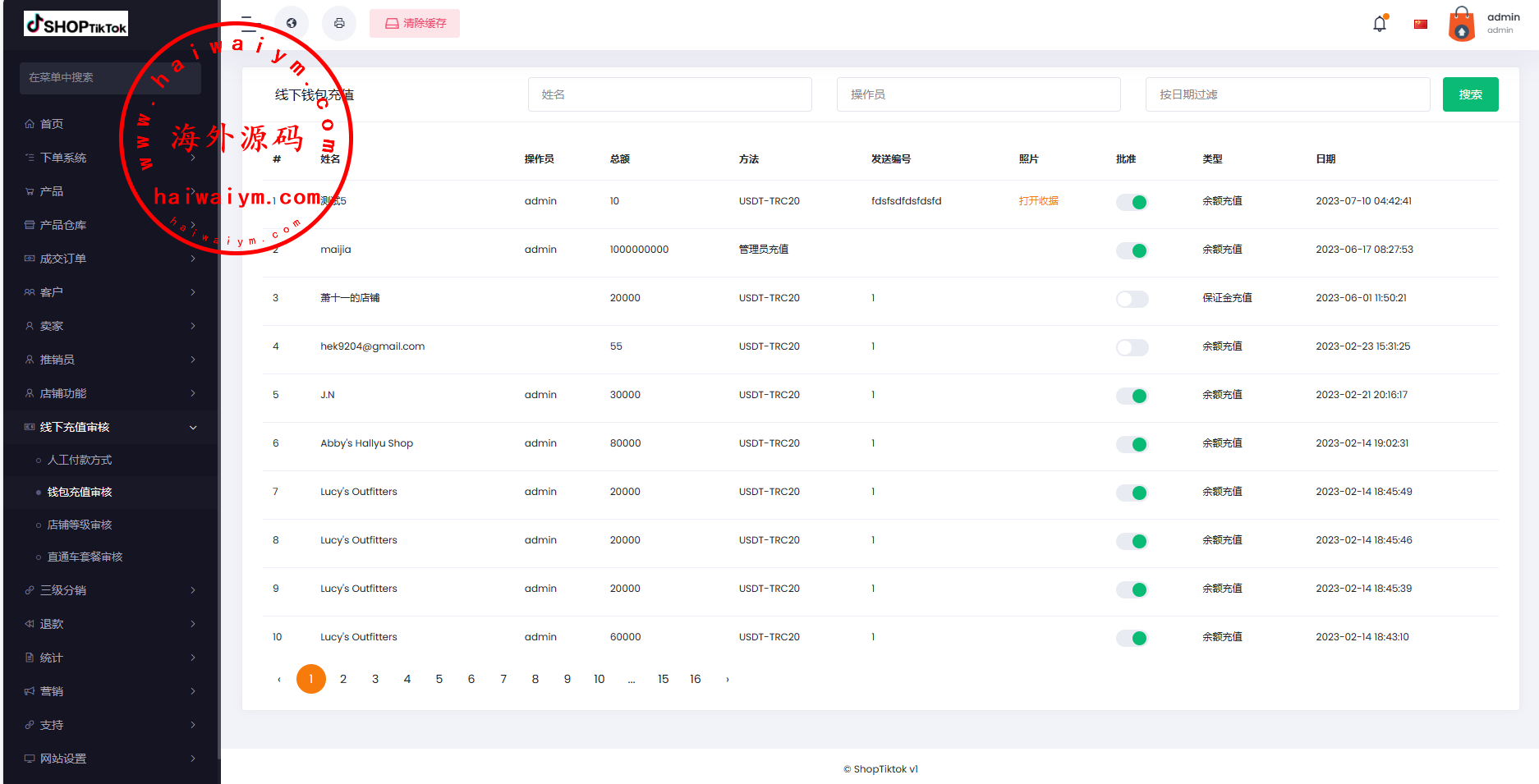Open the admin shopping bag avatar
1539x784 pixels.
coord(1462,24)
